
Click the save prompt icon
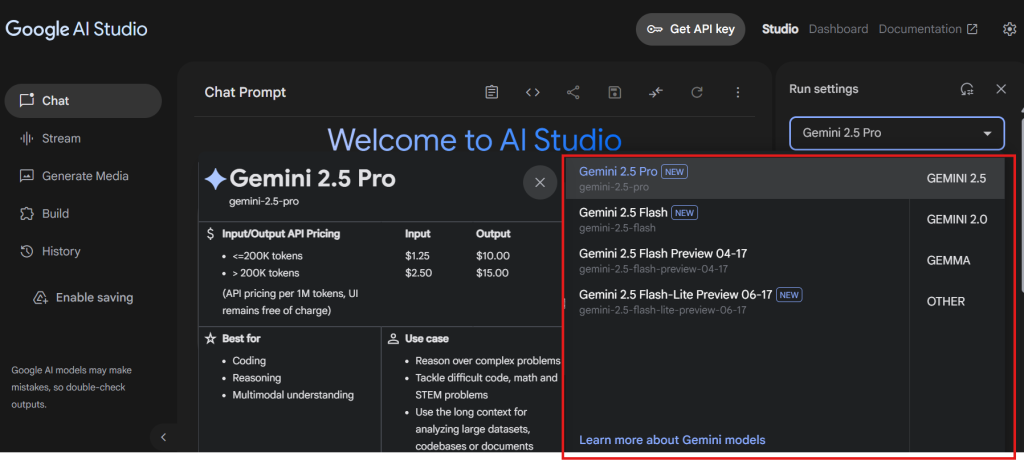coord(615,92)
